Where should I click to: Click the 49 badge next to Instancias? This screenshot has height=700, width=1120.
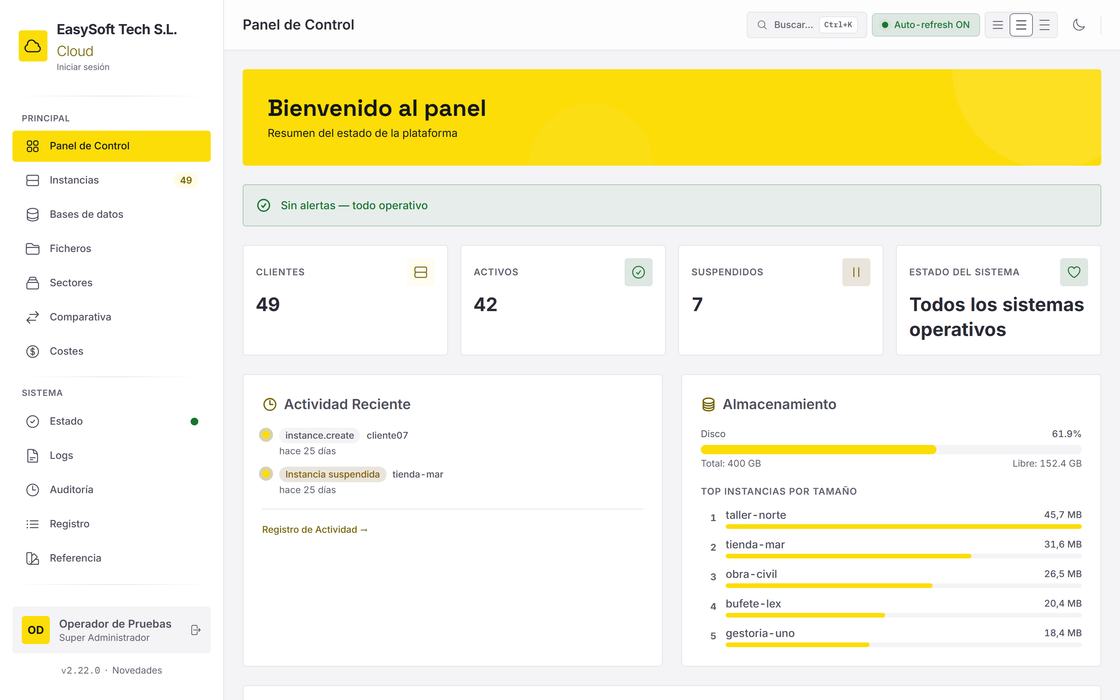point(186,181)
